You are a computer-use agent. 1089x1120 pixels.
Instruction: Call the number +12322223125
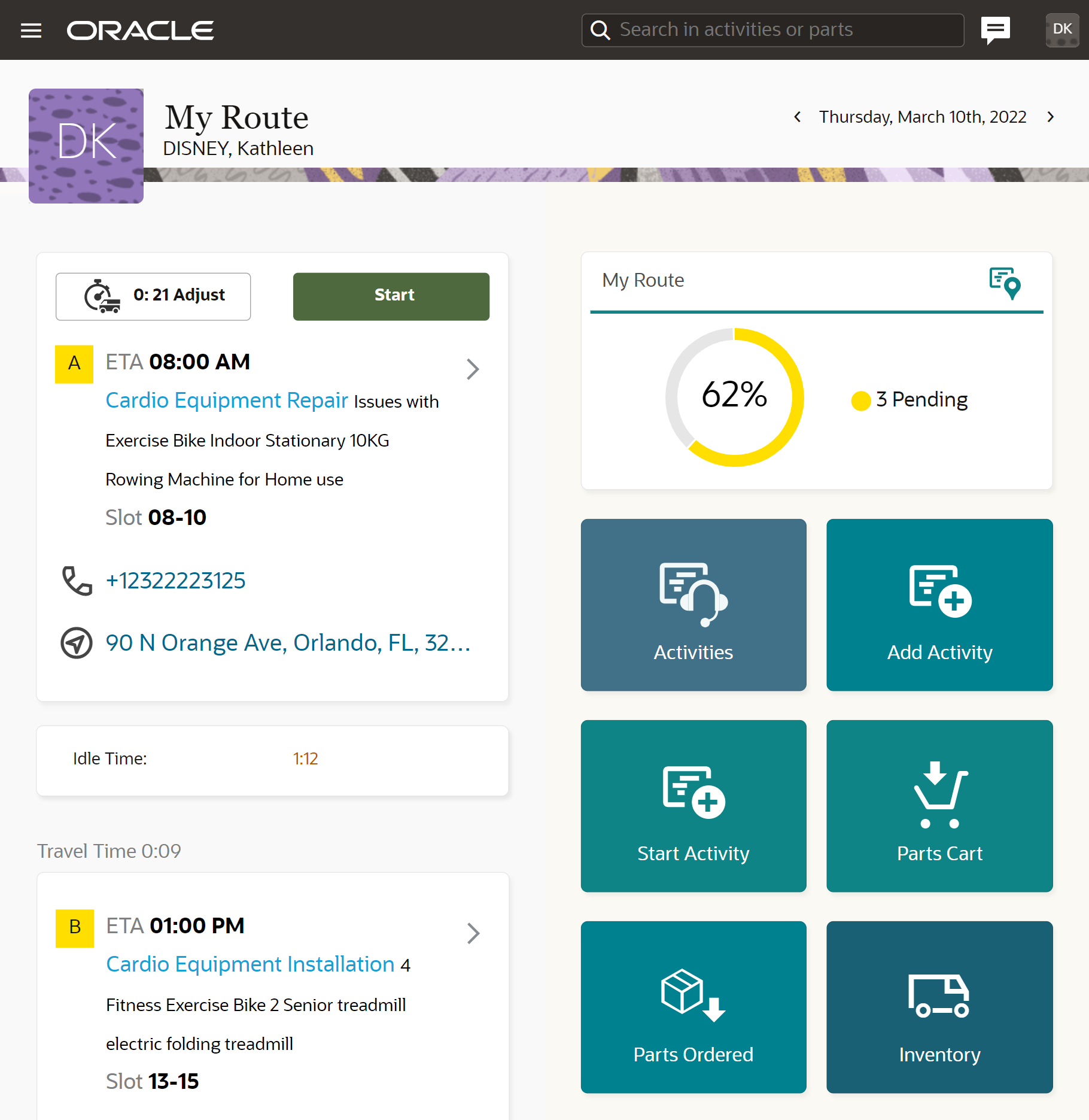coord(175,579)
